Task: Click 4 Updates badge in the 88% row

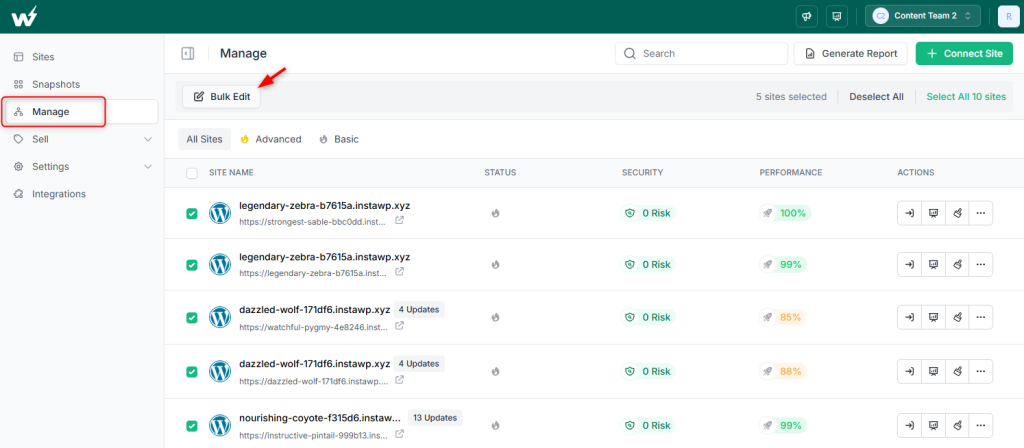Action: coord(419,363)
